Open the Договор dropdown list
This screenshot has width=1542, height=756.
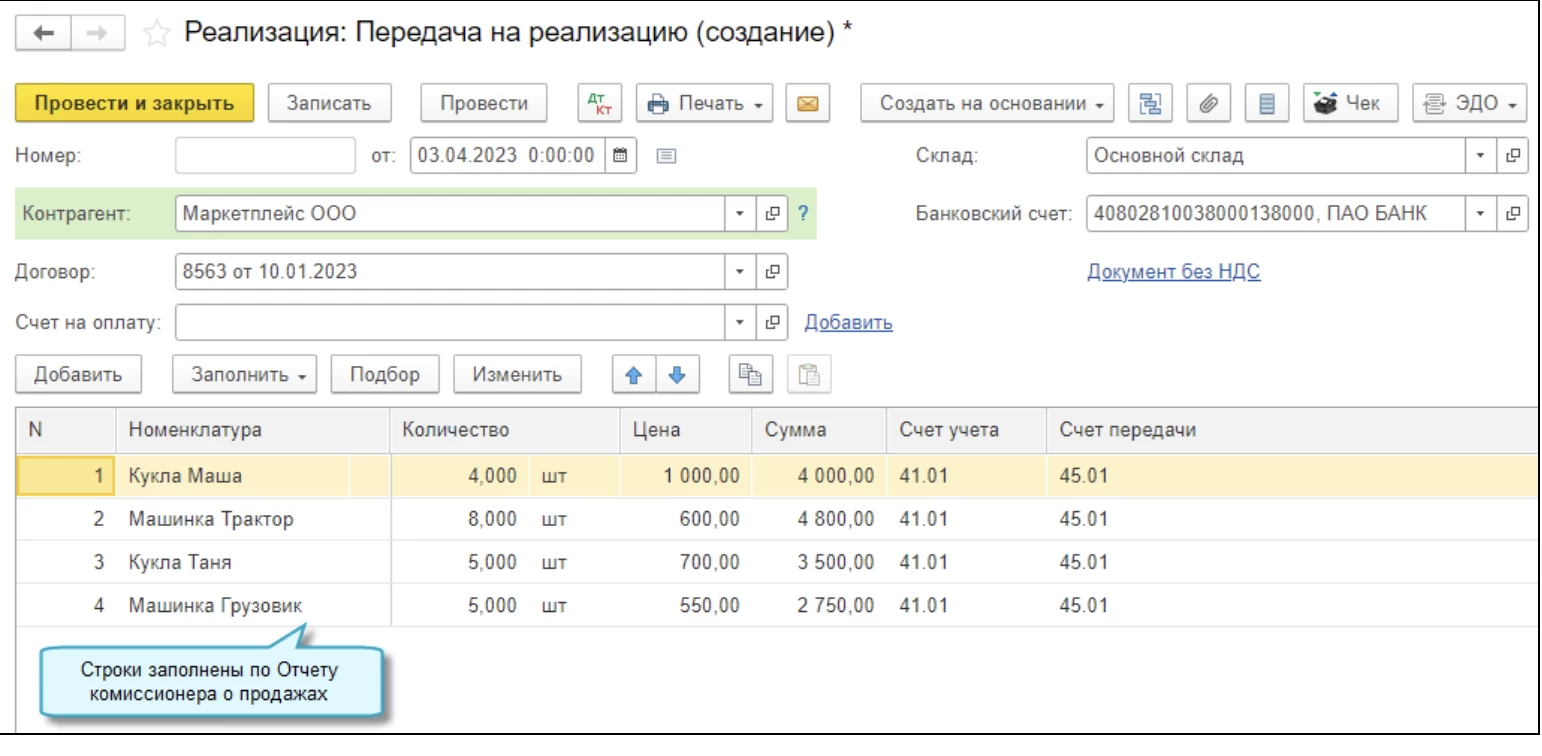pyautogui.click(x=740, y=271)
